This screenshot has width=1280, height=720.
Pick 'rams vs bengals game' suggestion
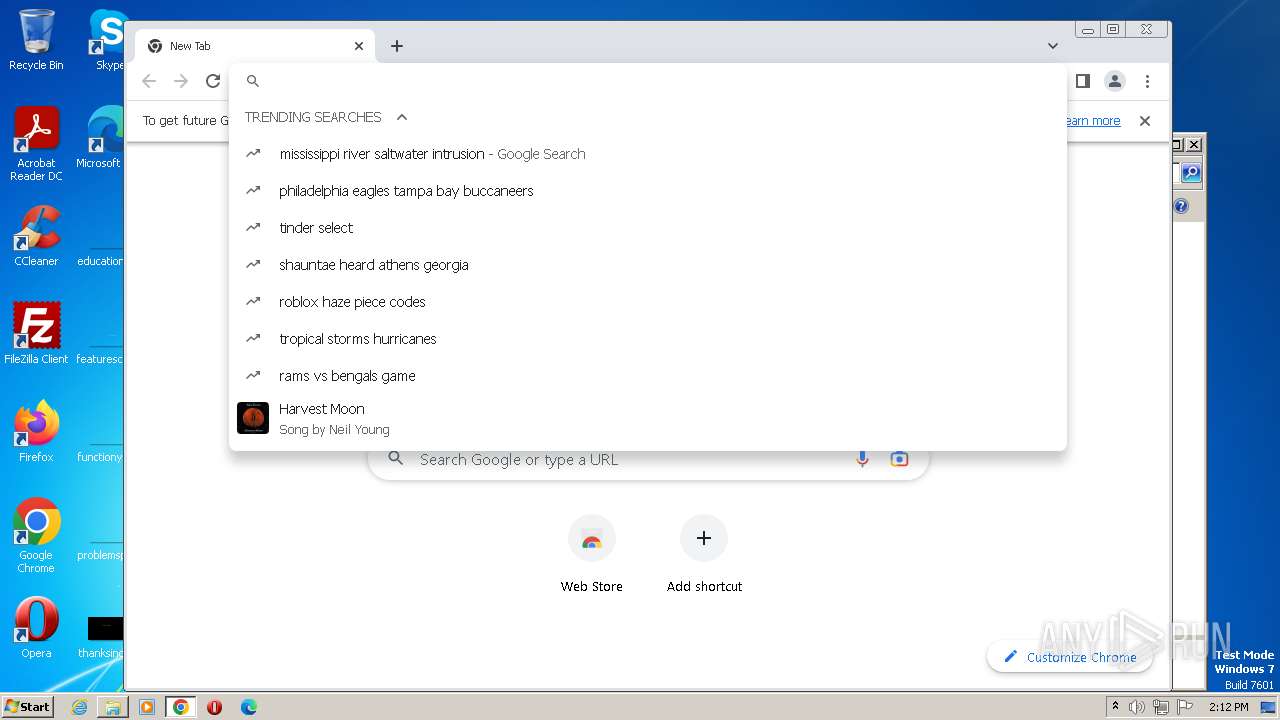tap(648, 376)
